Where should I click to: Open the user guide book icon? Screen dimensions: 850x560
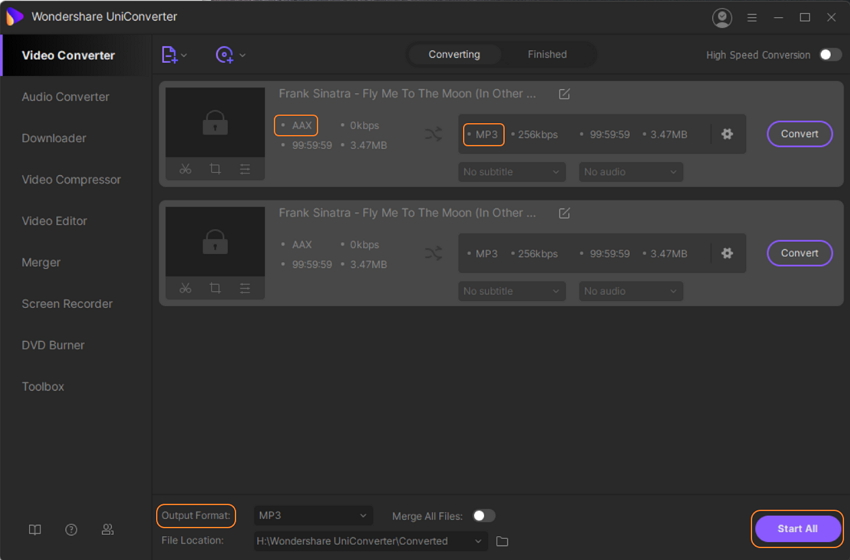(35, 530)
